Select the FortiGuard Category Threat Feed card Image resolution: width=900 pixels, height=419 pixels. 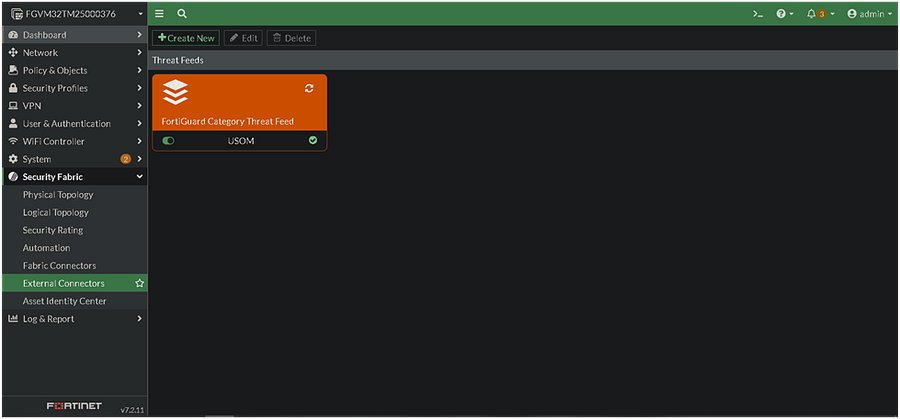[240, 112]
